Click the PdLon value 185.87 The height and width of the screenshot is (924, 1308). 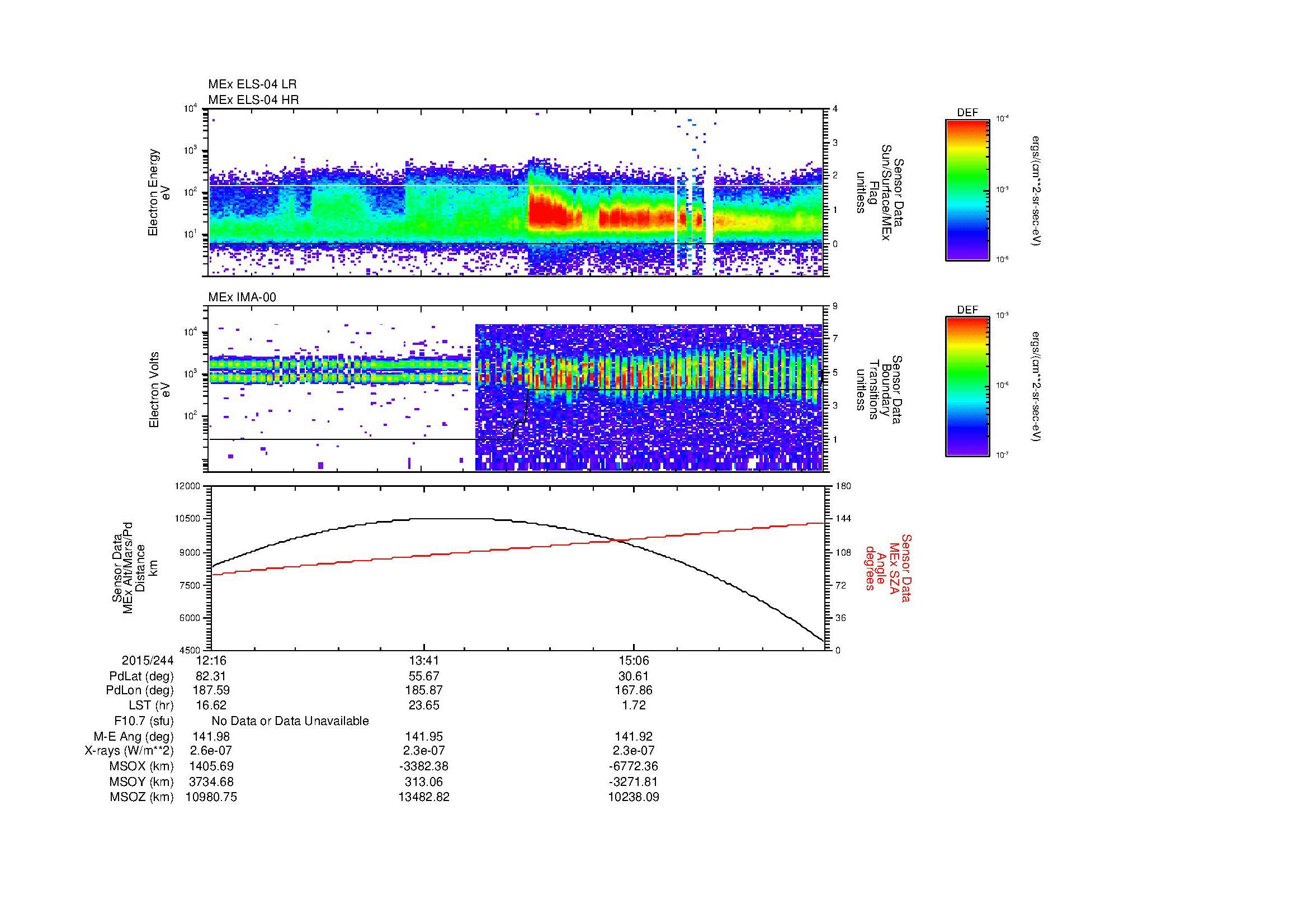(424, 690)
